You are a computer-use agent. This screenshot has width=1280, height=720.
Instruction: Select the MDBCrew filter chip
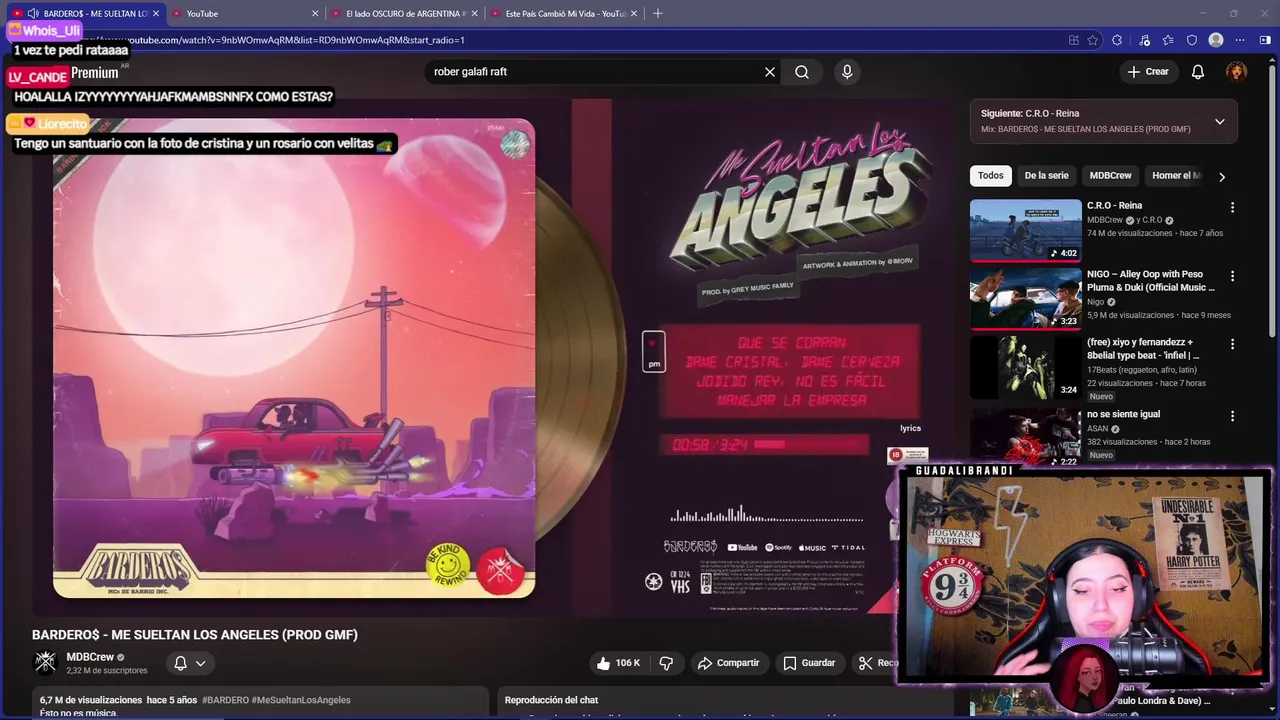1110,176
